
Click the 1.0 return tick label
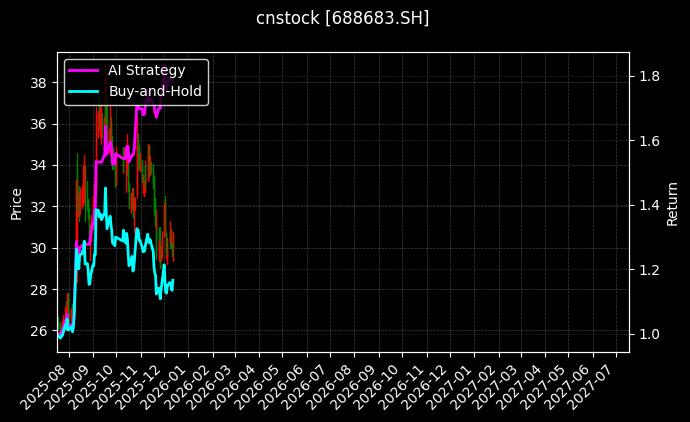tap(649, 334)
